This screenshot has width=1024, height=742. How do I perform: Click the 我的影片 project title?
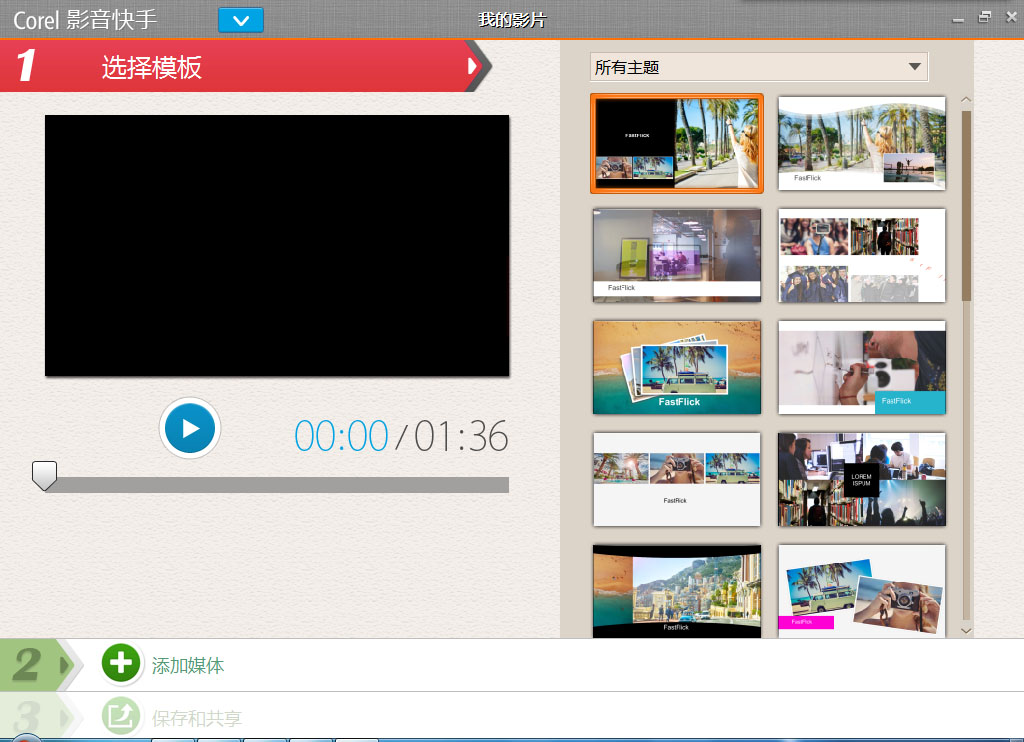pyautogui.click(x=511, y=20)
